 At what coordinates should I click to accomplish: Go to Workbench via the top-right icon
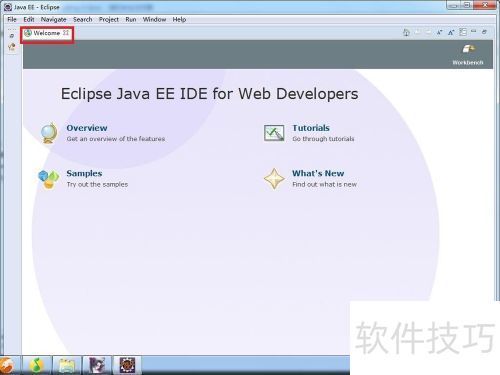(468, 49)
